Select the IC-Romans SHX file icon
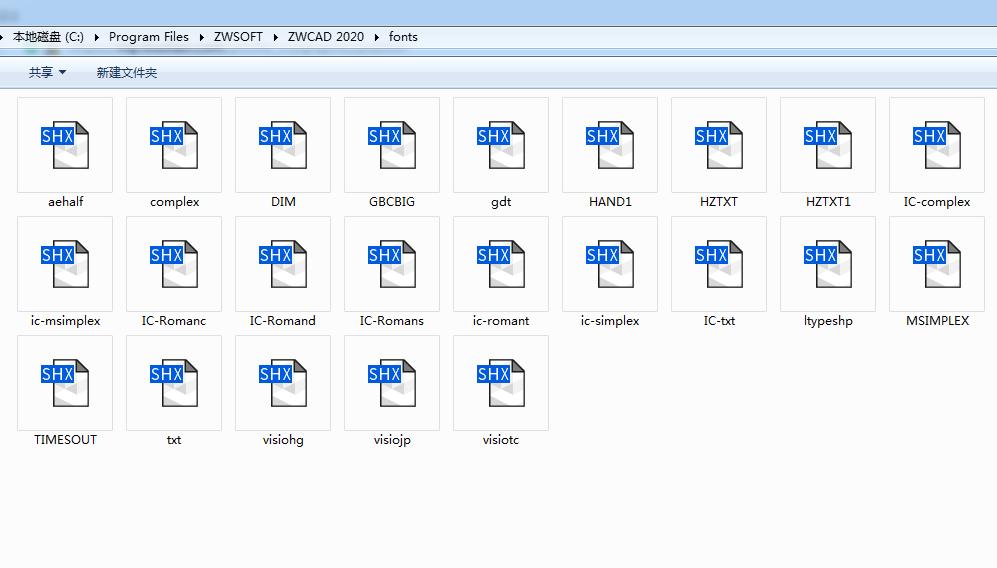This screenshot has width=997, height=568. pos(392,264)
